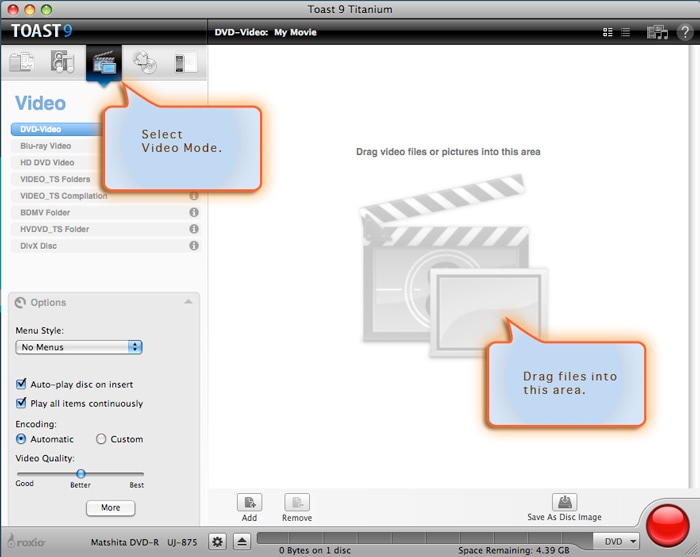Switch to icon grid view
Image resolution: width=700 pixels, height=557 pixels.
608,32
